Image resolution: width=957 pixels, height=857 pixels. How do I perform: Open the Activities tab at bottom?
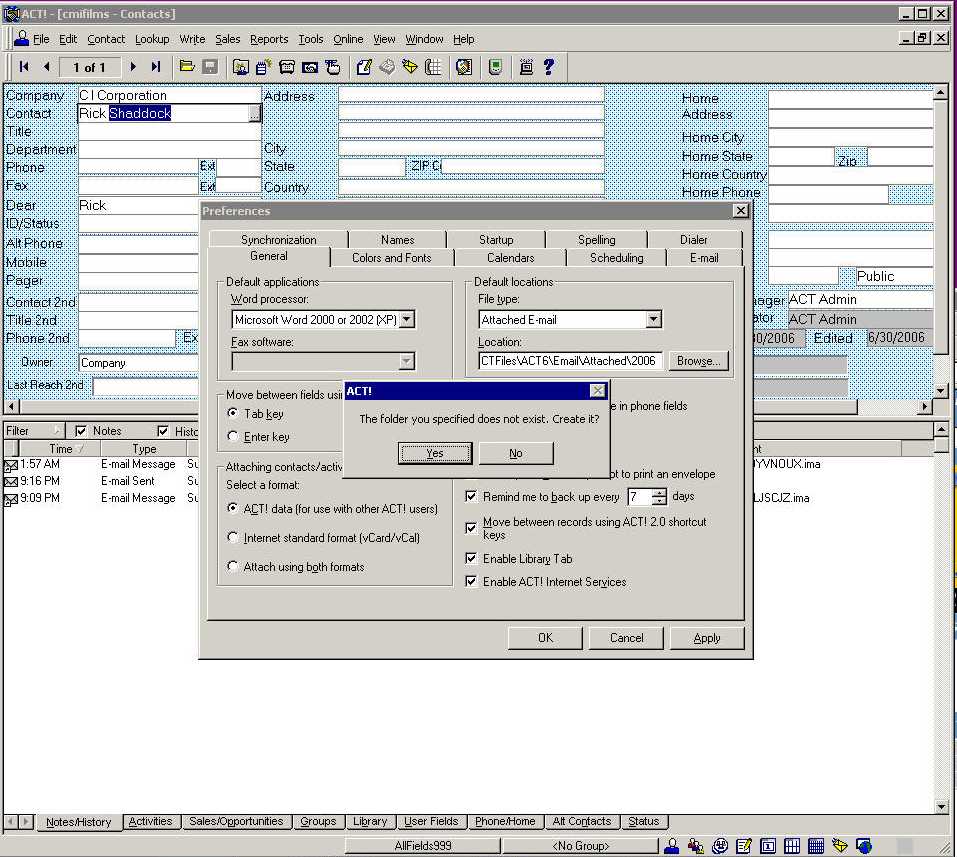coord(151,822)
